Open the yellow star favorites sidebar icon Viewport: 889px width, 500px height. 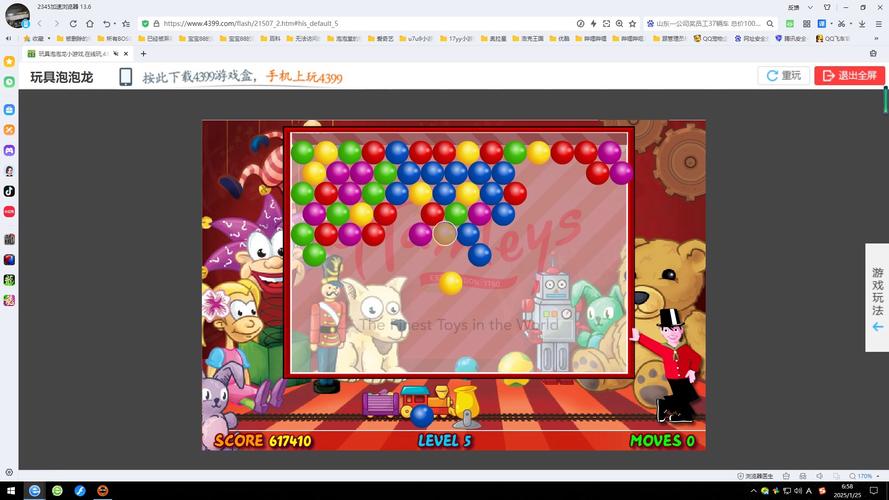click(x=9, y=62)
